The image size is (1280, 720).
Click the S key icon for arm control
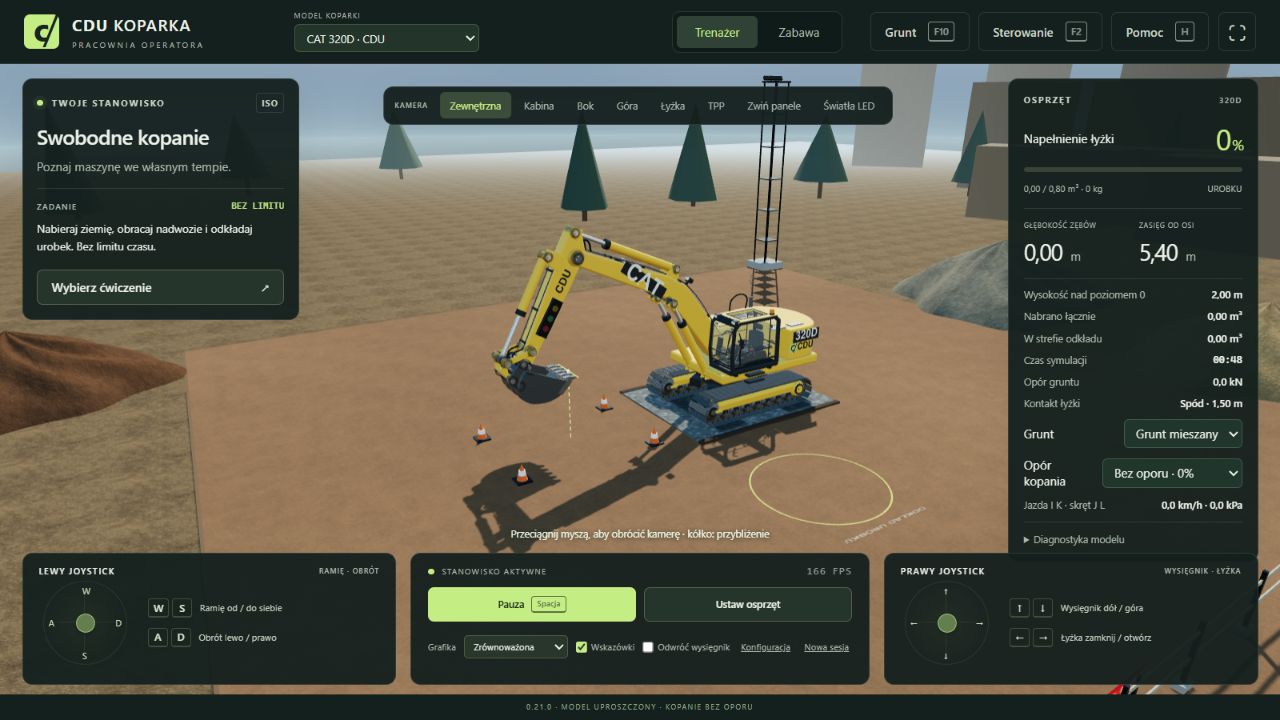(x=181, y=608)
